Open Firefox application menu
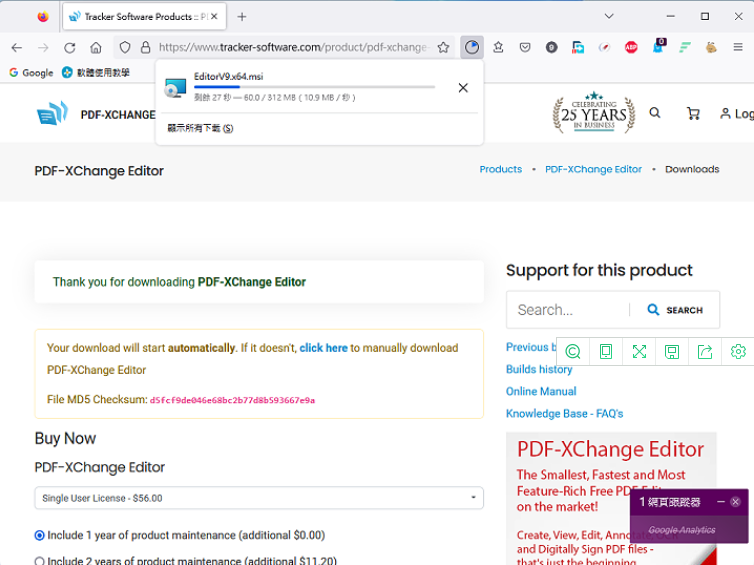Viewport: 754px width, 565px height. 738,47
